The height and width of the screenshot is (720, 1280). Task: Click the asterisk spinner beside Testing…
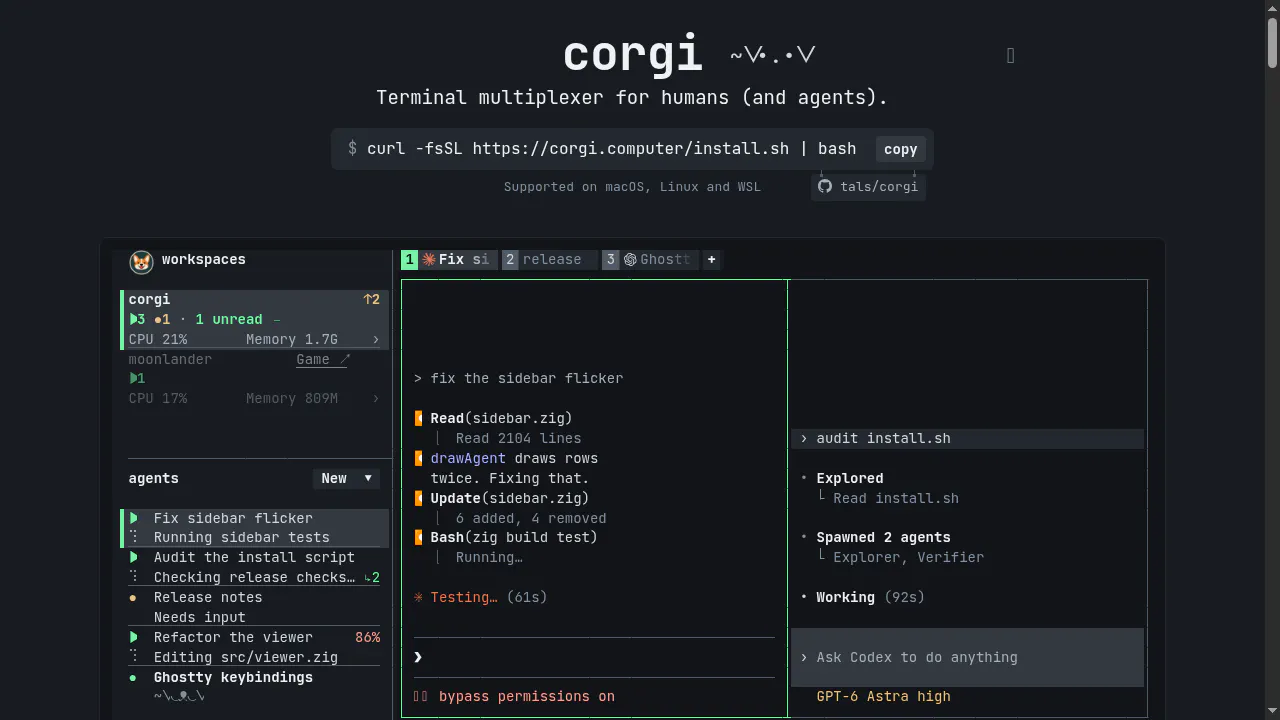pos(419,597)
